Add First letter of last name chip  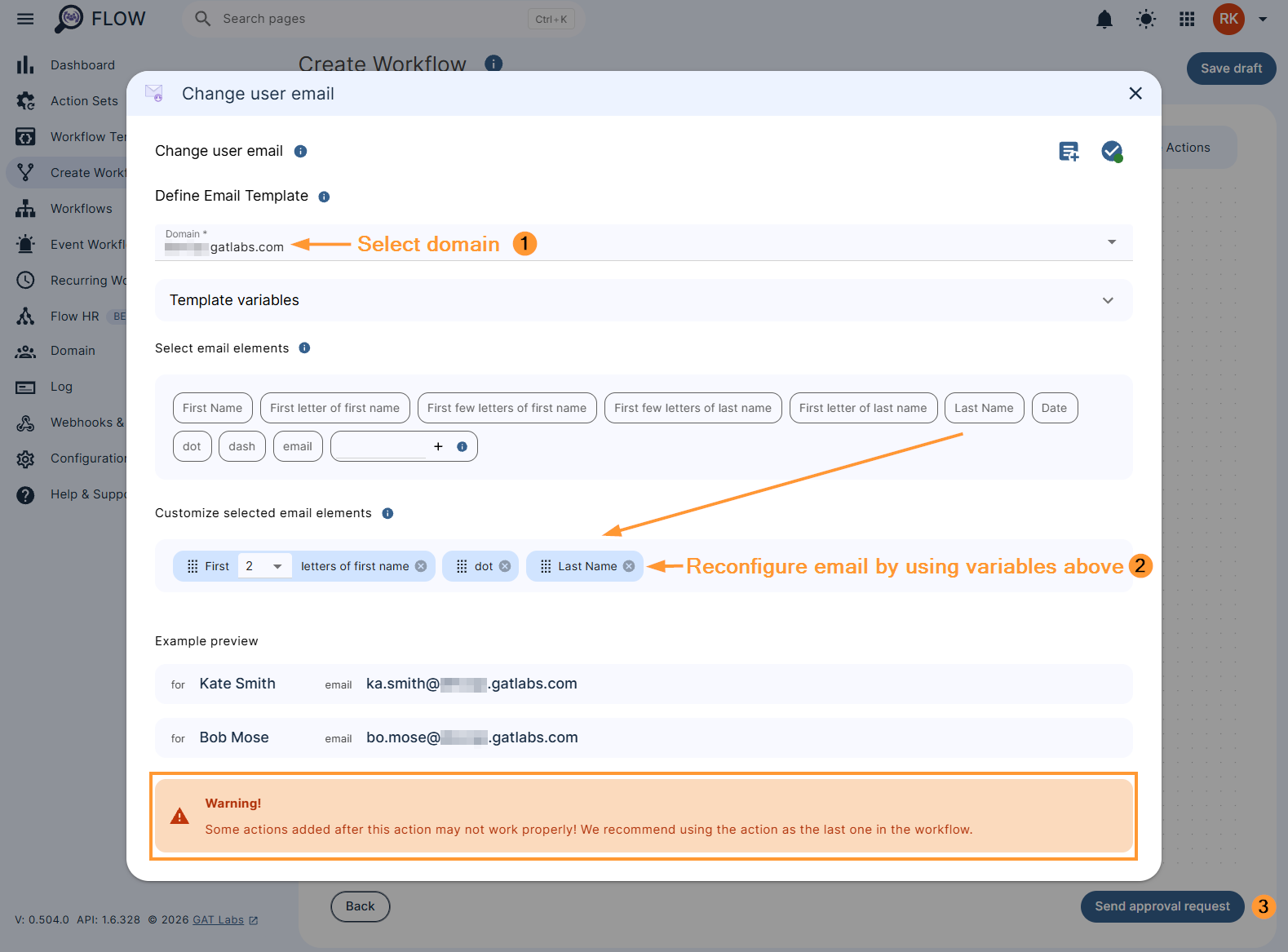pos(863,408)
